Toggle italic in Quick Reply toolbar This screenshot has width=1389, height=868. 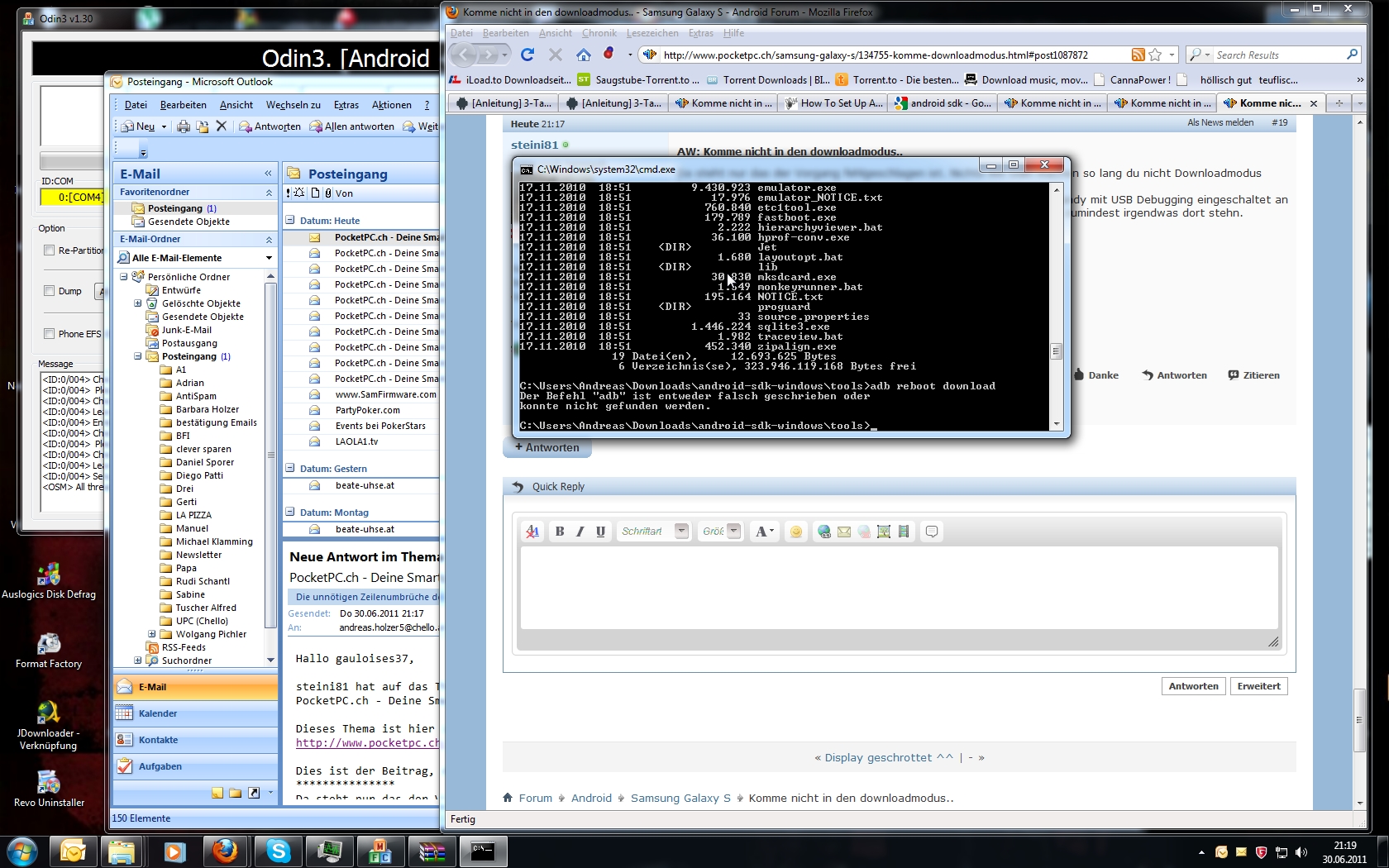580,532
